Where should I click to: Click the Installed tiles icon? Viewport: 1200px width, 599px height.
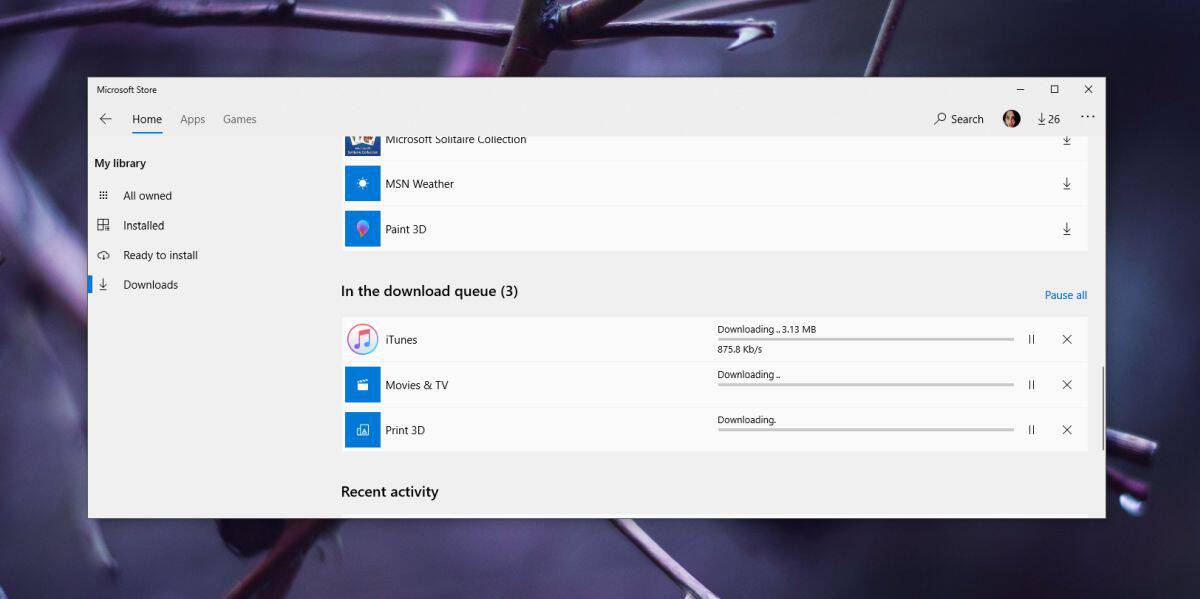[103, 225]
